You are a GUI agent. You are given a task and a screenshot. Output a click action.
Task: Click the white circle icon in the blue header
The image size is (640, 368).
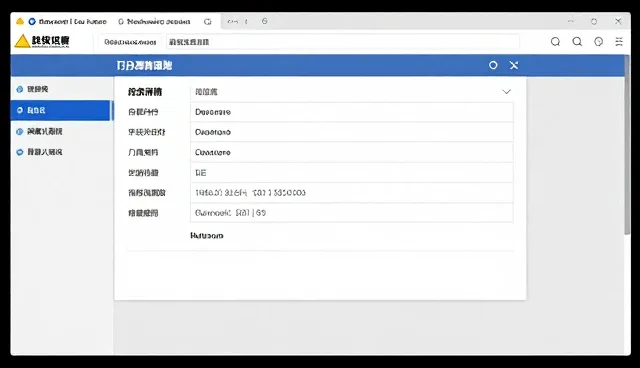493,65
